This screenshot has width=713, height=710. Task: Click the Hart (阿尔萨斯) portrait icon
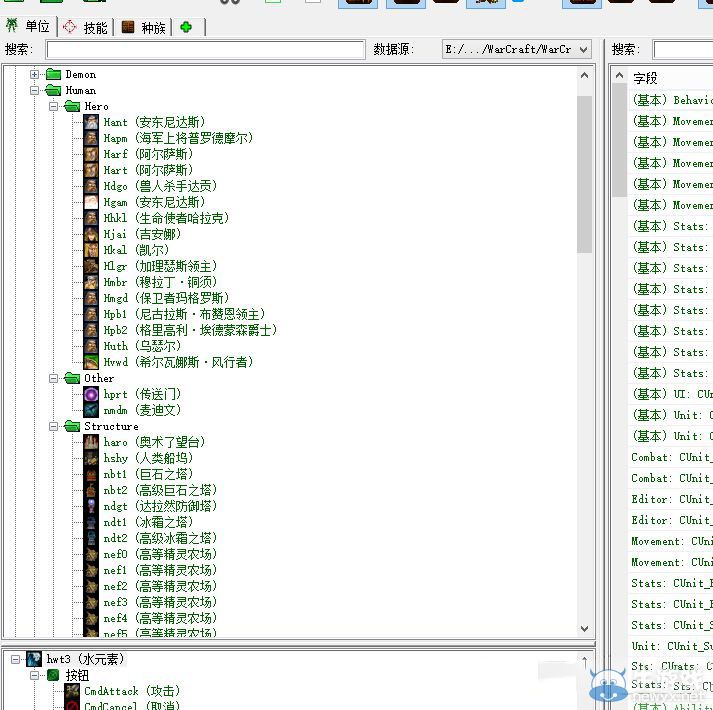pyautogui.click(x=91, y=170)
